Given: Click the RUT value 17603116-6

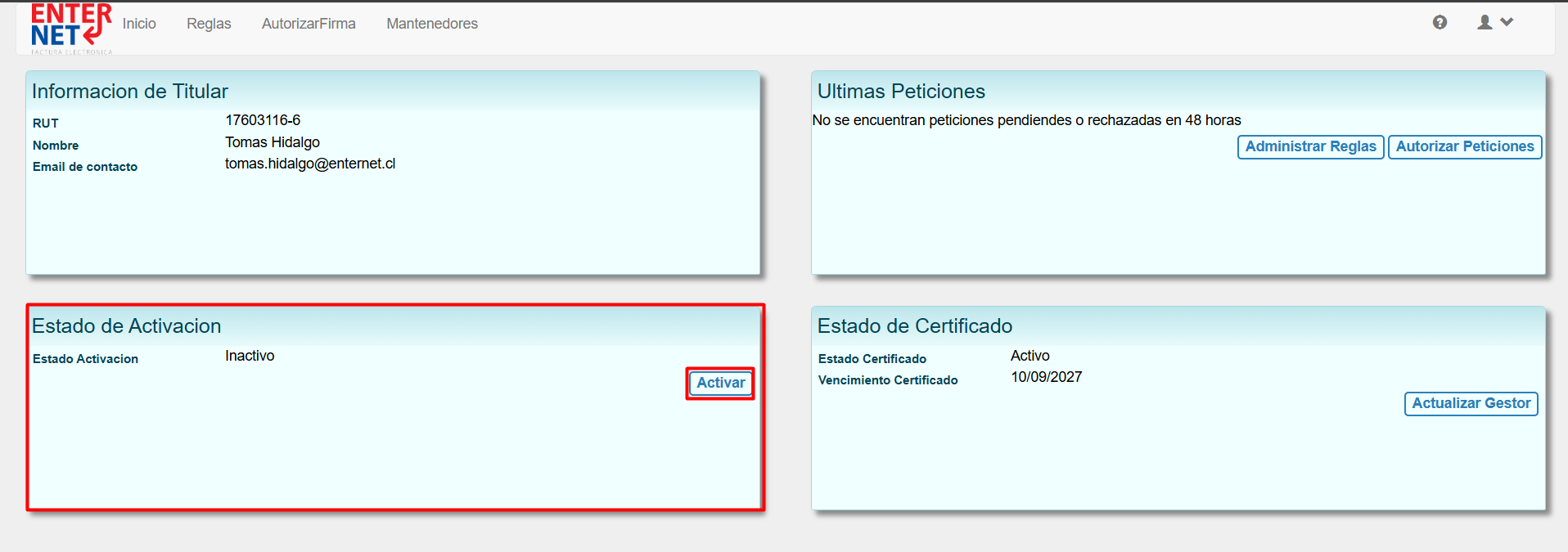Looking at the screenshot, I should click(x=263, y=120).
